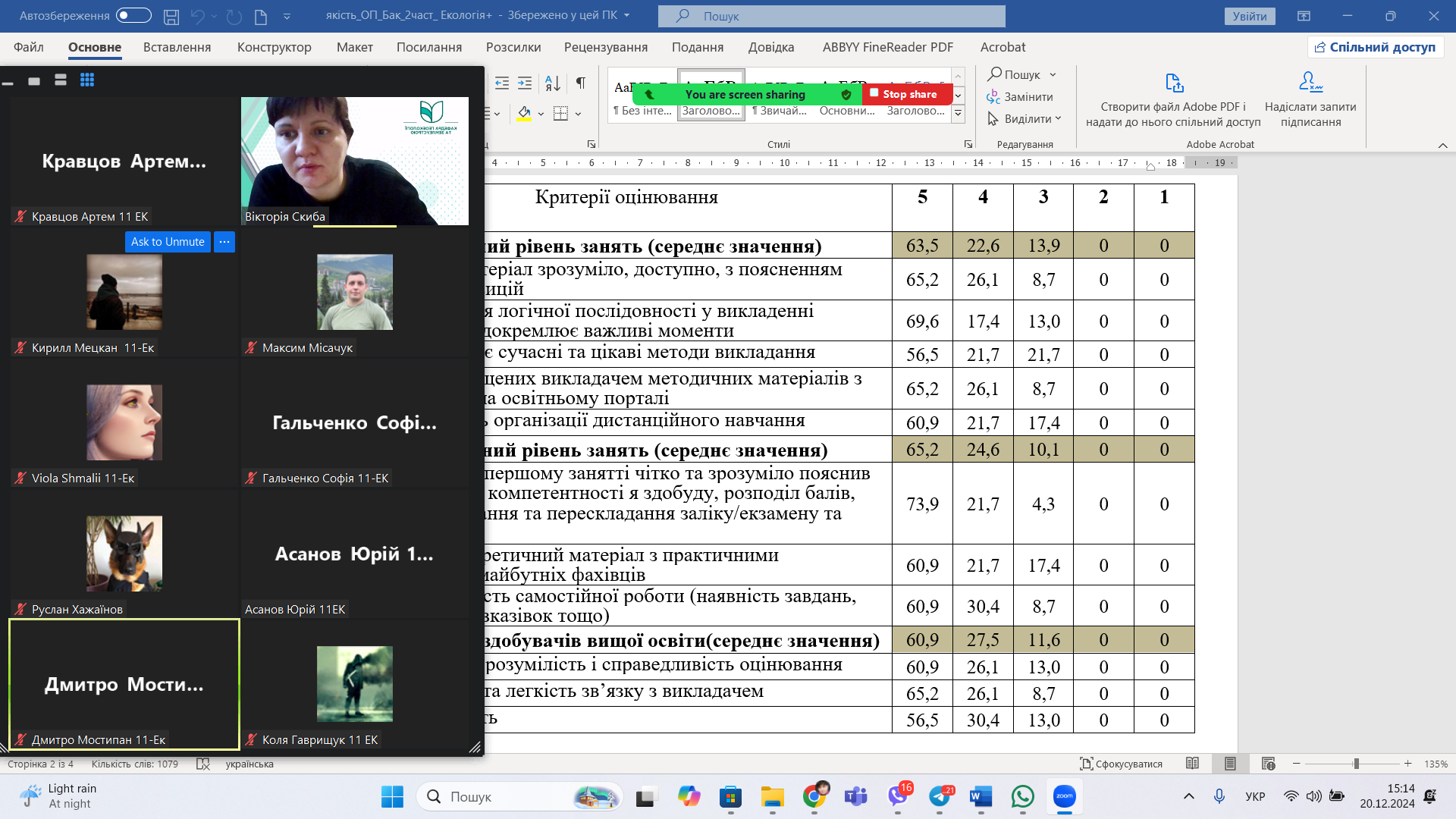Open Adobe PDF create and share icon

(x=1173, y=83)
